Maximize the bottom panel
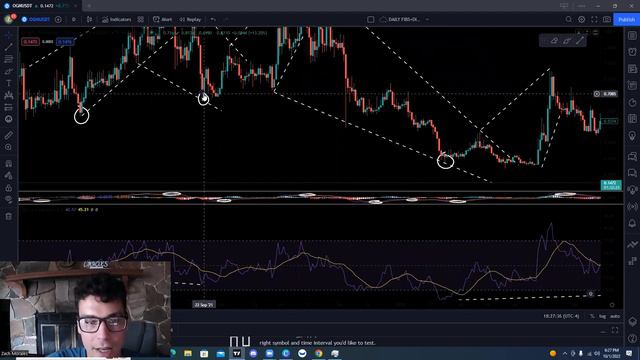This screenshot has height=360, width=640. (615, 330)
